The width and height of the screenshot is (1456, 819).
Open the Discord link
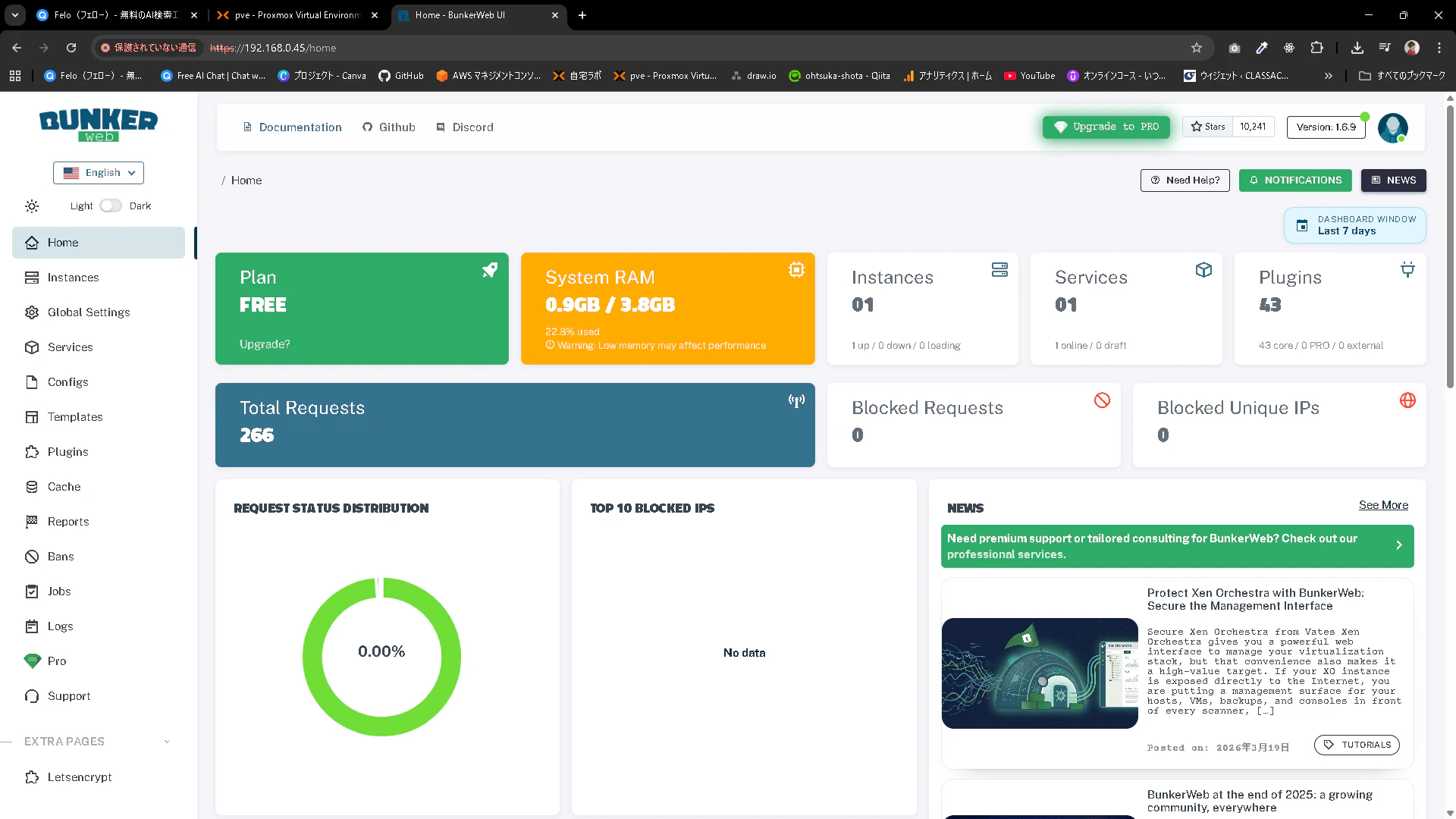tap(465, 127)
